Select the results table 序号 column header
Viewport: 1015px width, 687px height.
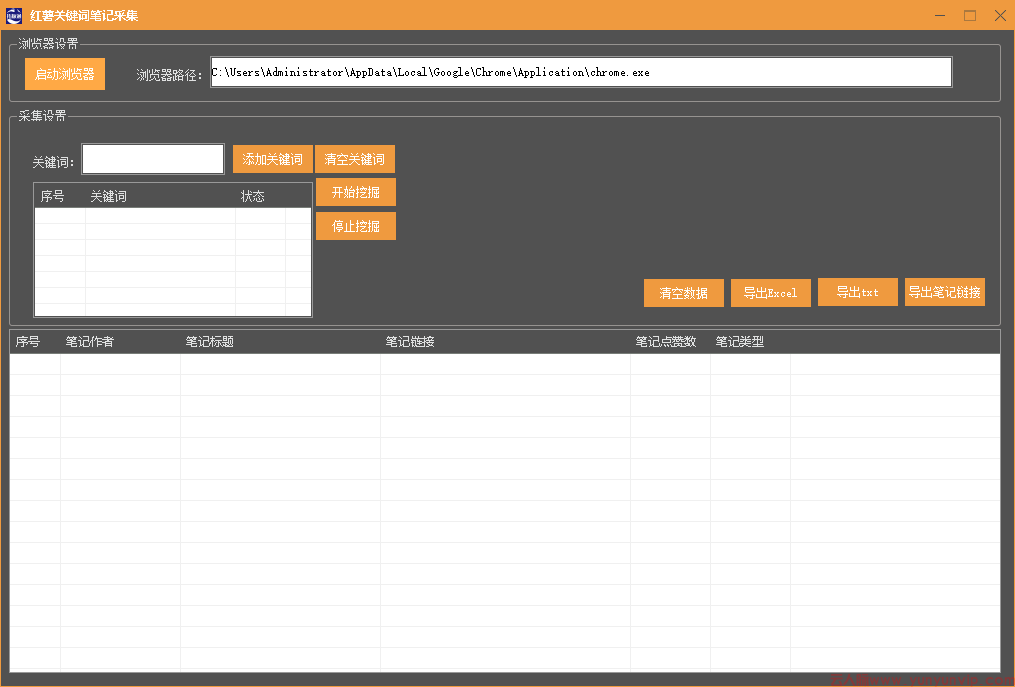click(x=35, y=342)
